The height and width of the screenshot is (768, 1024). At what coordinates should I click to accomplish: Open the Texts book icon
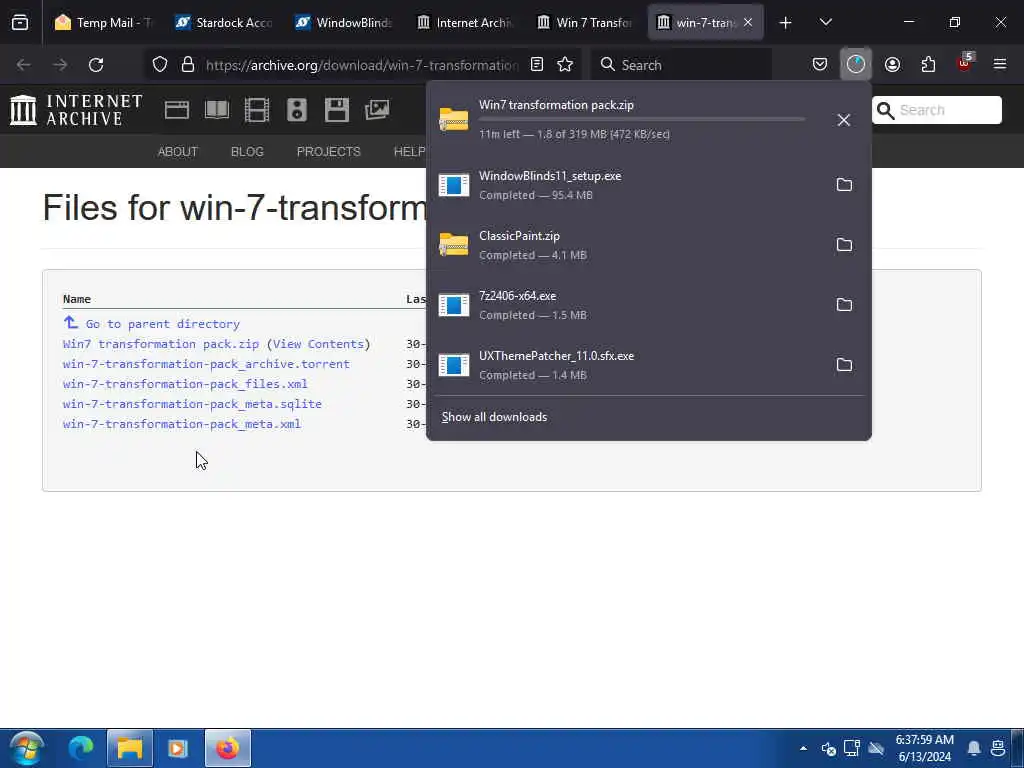coord(217,110)
